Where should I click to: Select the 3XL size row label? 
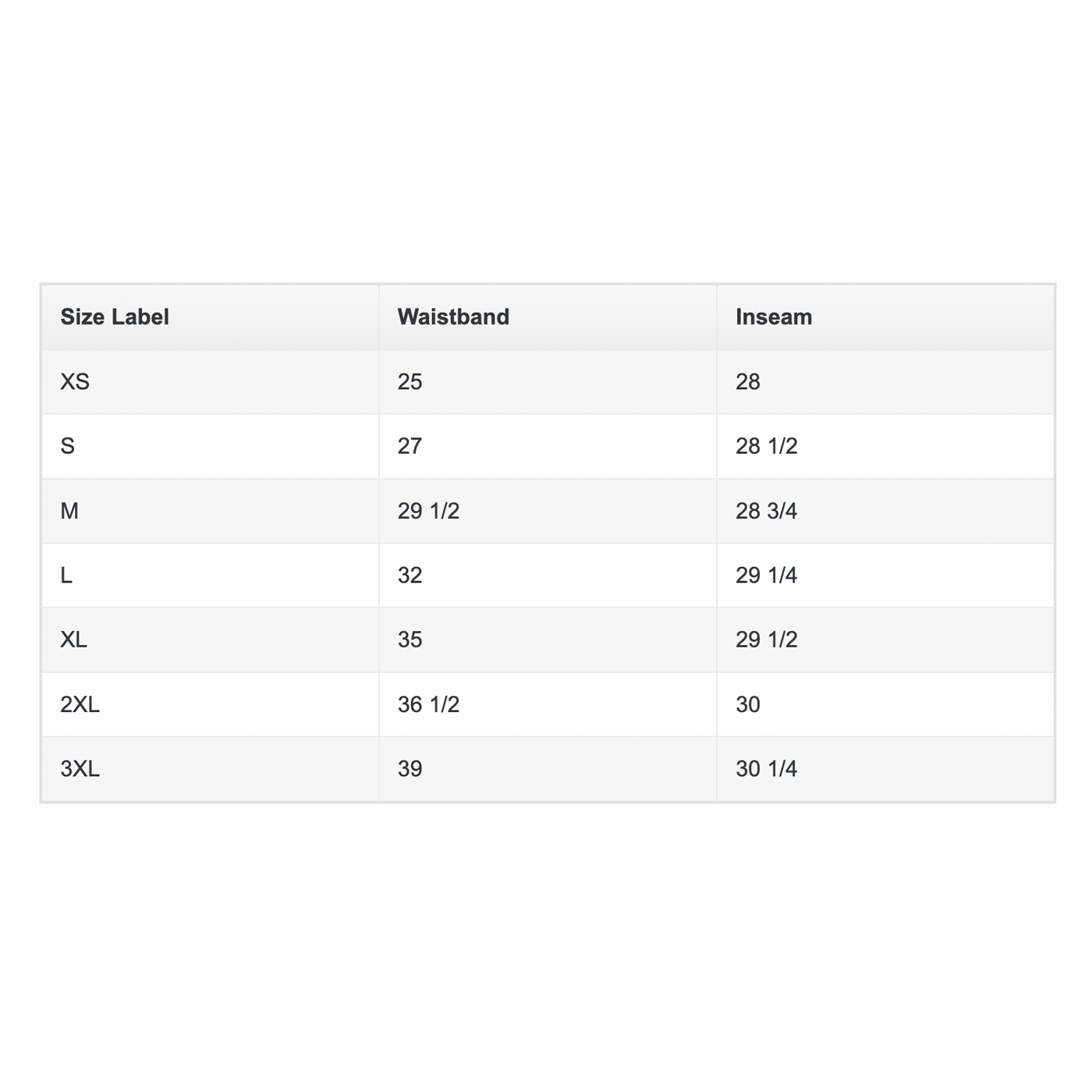[x=80, y=769]
